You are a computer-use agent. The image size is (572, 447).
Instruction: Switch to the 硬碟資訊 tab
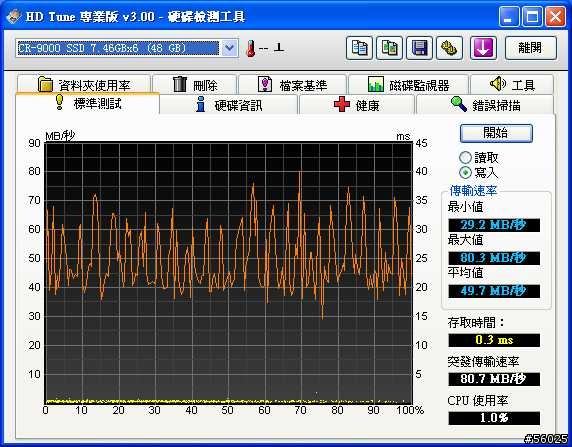point(229,105)
